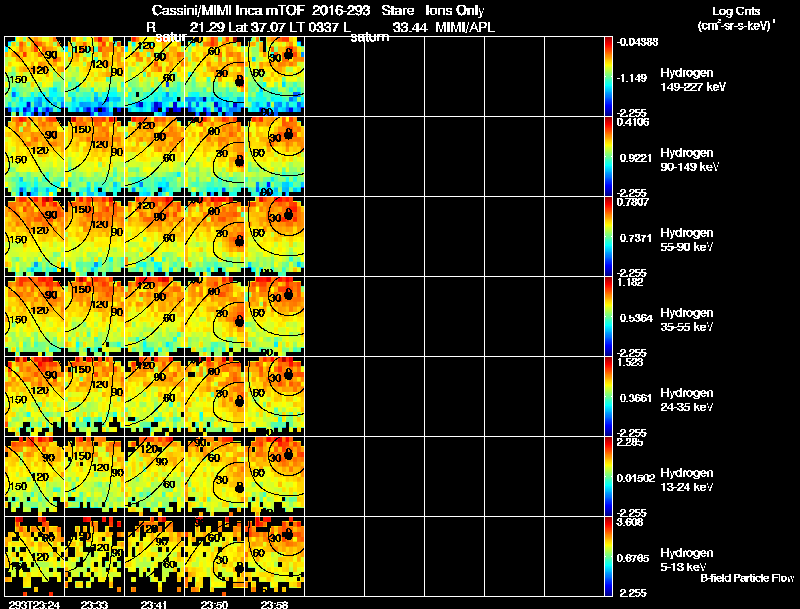
Task: Select the 5-13 keV panel at 293T23:24
Action: coord(35,556)
